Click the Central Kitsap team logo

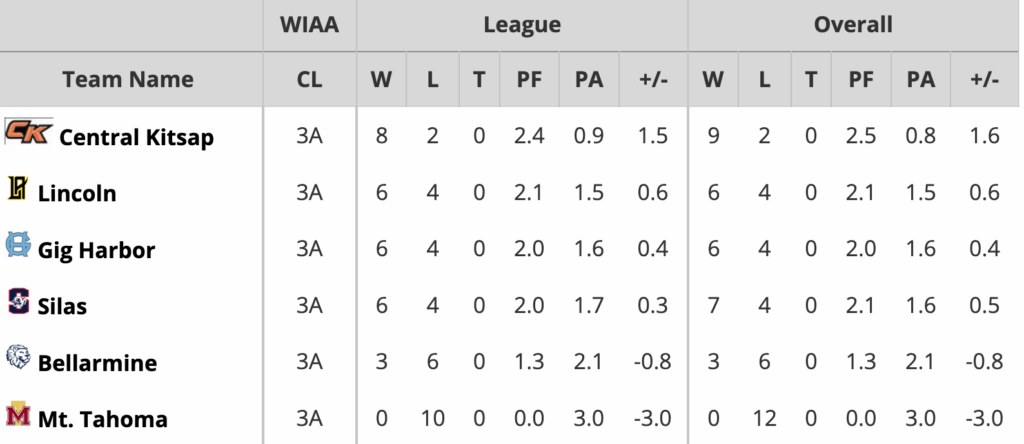pyautogui.click(x=27, y=132)
